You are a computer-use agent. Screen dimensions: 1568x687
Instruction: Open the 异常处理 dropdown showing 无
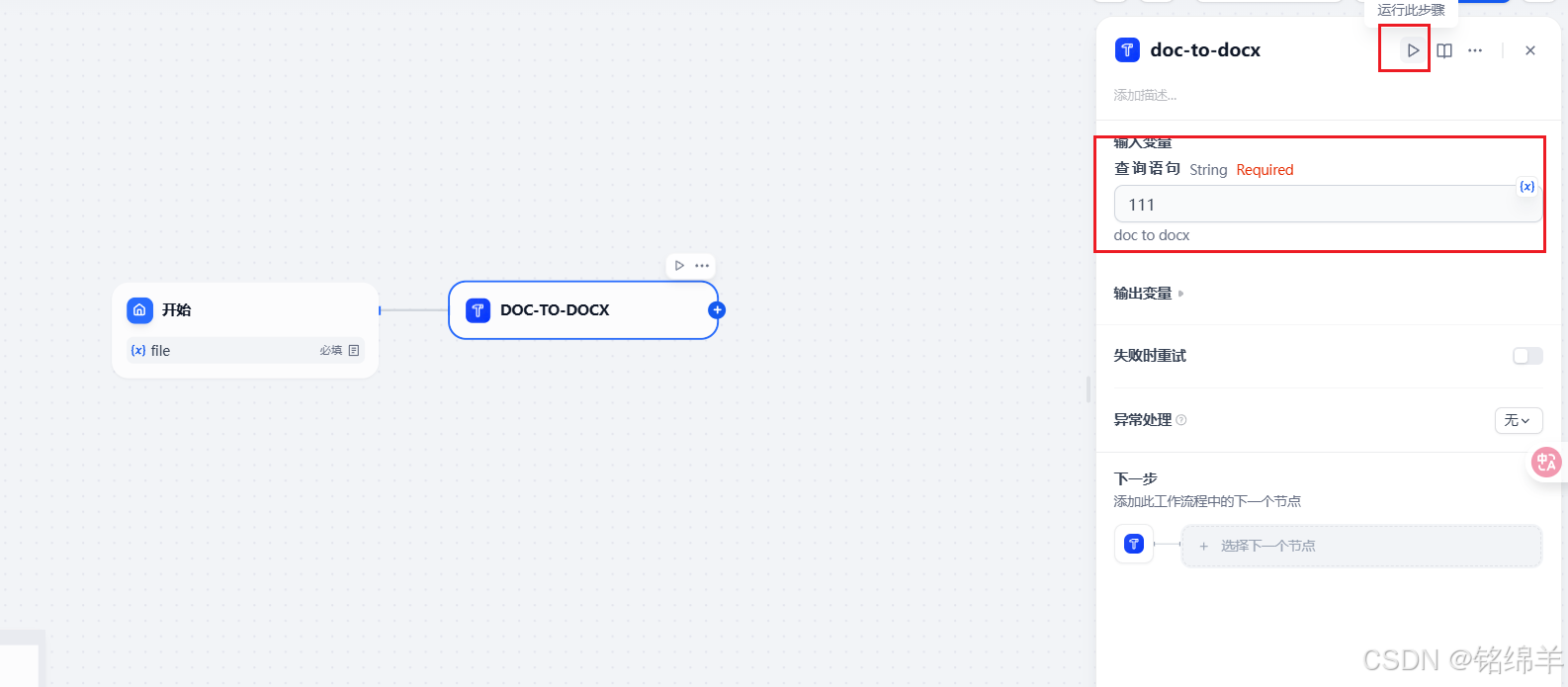[x=1518, y=420]
